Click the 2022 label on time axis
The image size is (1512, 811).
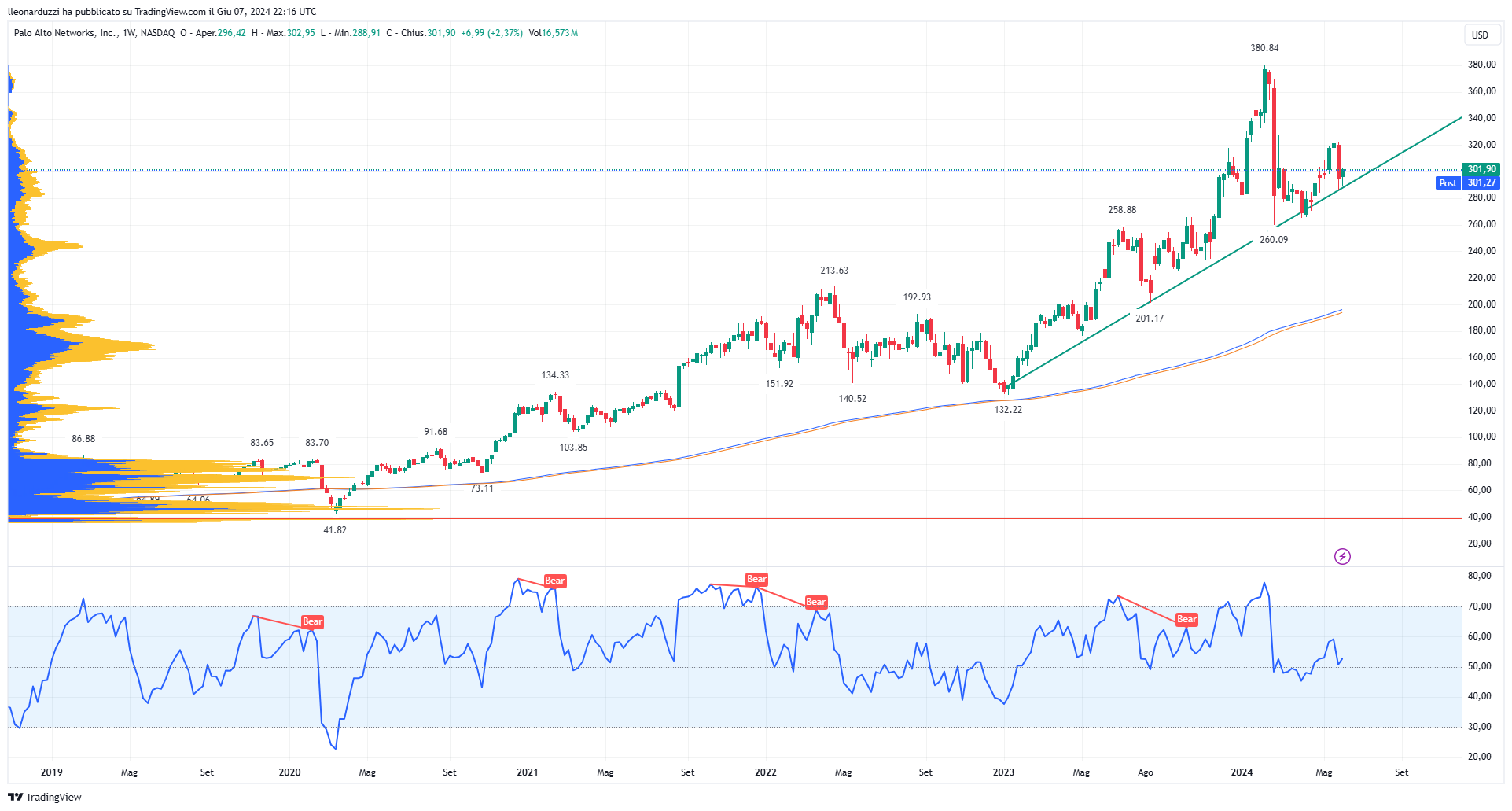pyautogui.click(x=765, y=772)
